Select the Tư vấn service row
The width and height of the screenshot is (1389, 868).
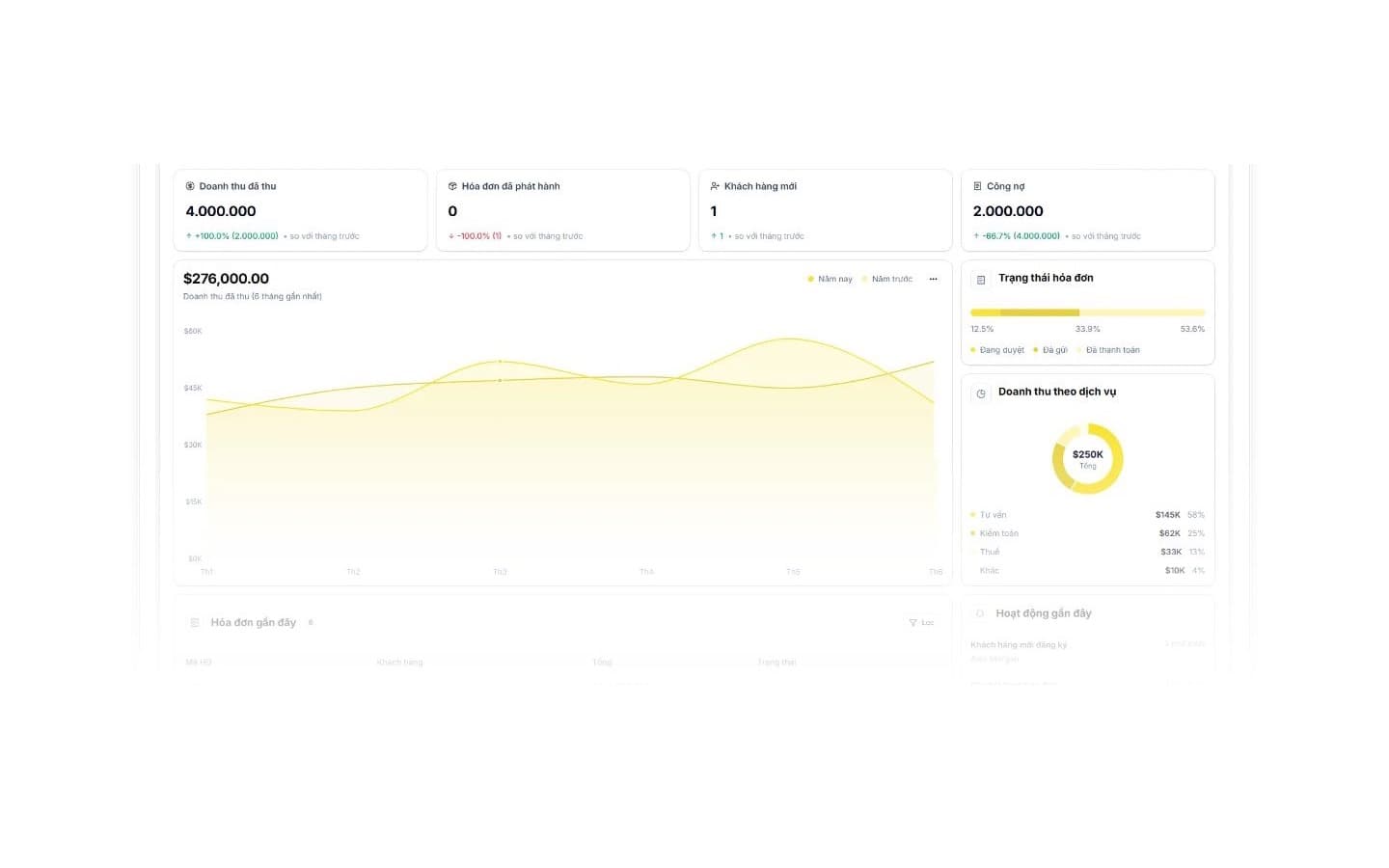[x=1088, y=515]
